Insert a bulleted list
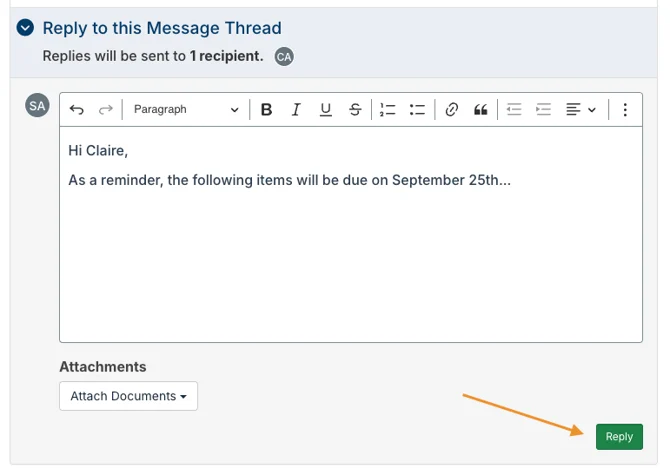Image resolution: width=670 pixels, height=475 pixels. click(417, 110)
